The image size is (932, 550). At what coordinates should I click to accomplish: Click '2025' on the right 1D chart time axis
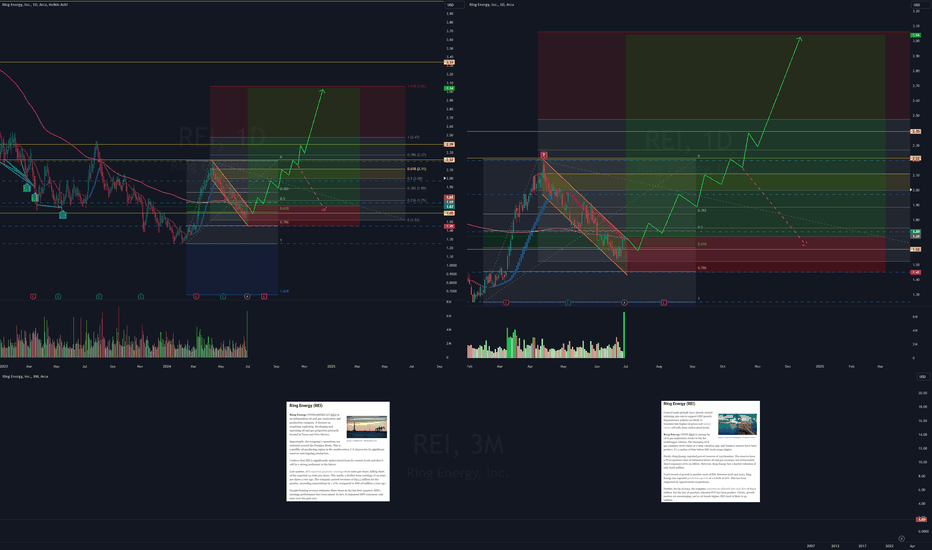[x=820, y=366]
